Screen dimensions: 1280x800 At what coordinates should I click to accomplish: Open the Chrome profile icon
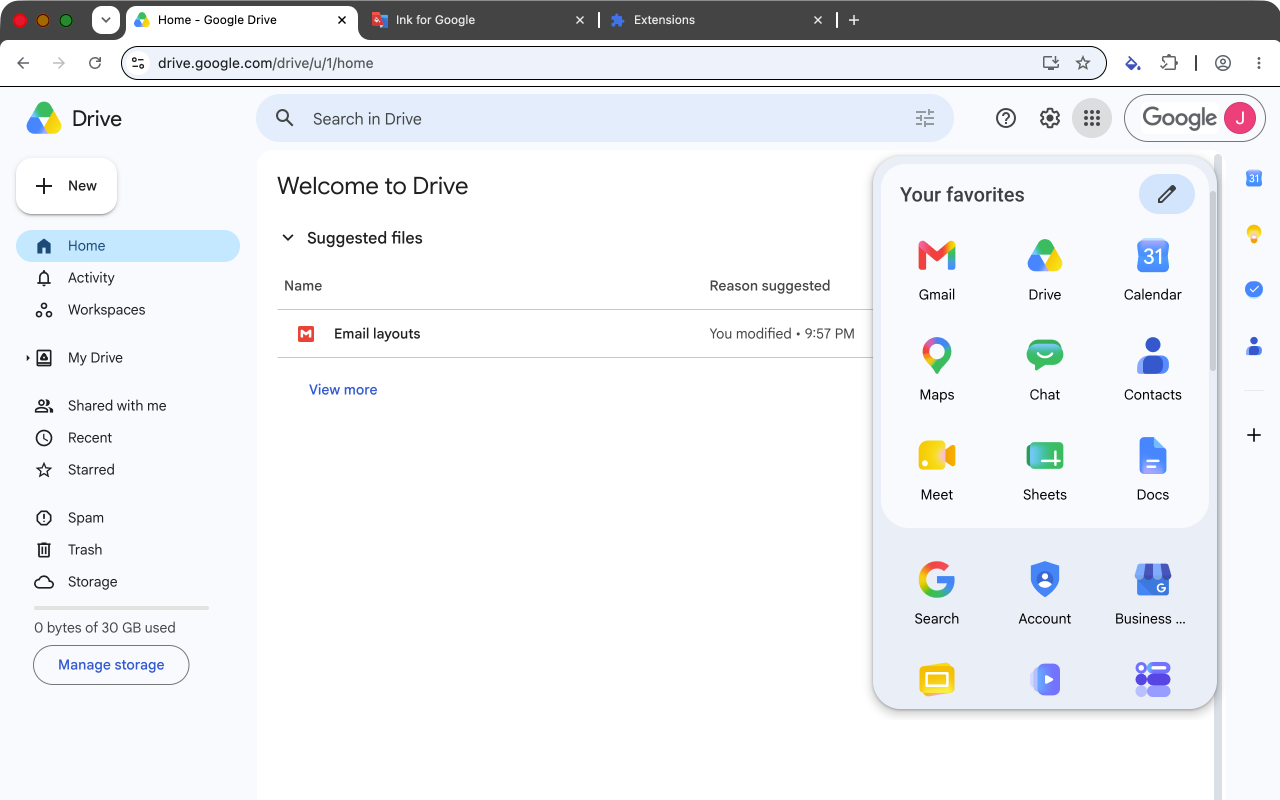(1223, 63)
